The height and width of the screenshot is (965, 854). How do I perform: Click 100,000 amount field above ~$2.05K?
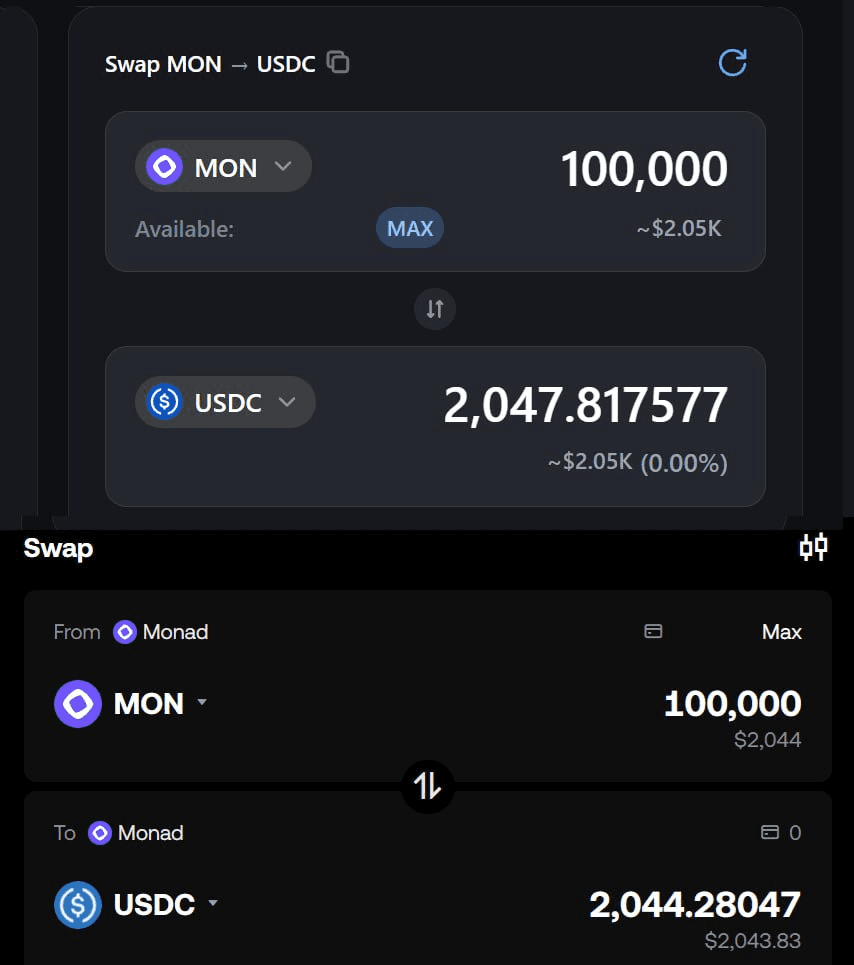(x=644, y=169)
